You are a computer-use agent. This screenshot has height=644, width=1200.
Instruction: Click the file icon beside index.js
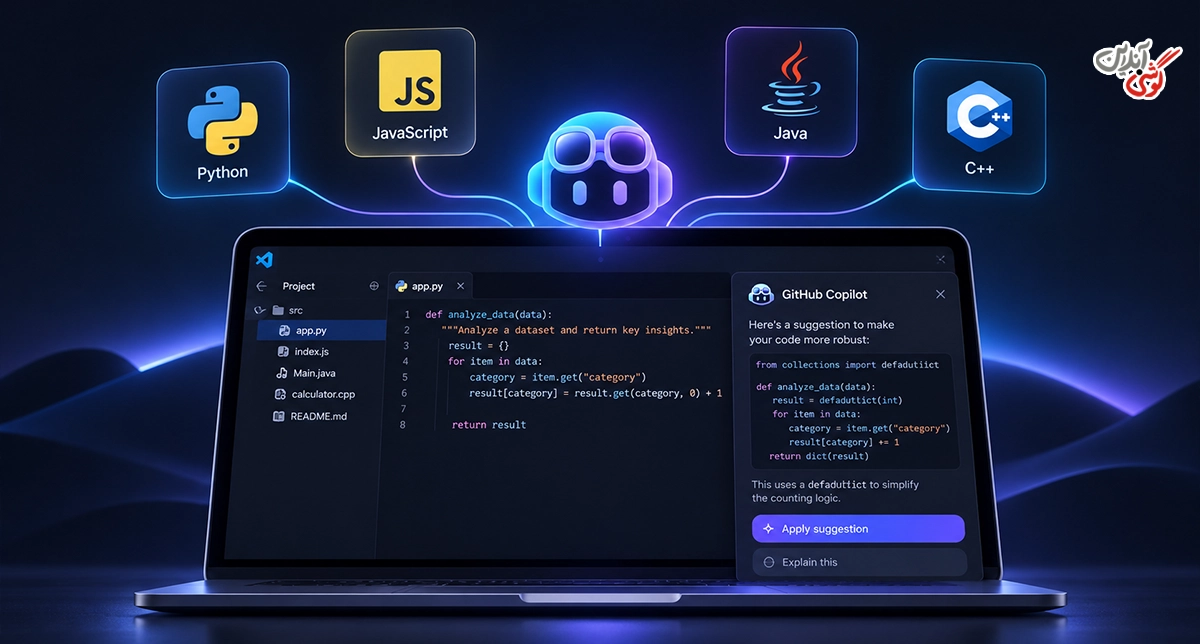coord(284,351)
